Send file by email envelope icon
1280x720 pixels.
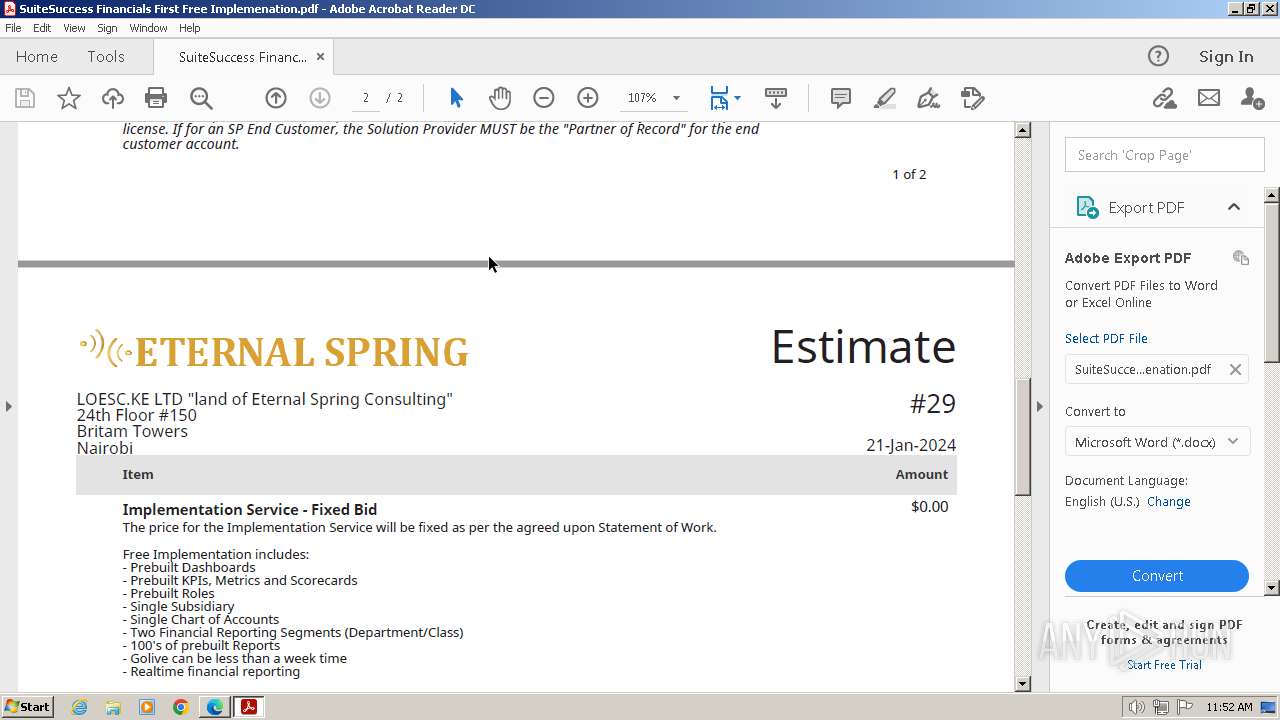coord(1209,98)
